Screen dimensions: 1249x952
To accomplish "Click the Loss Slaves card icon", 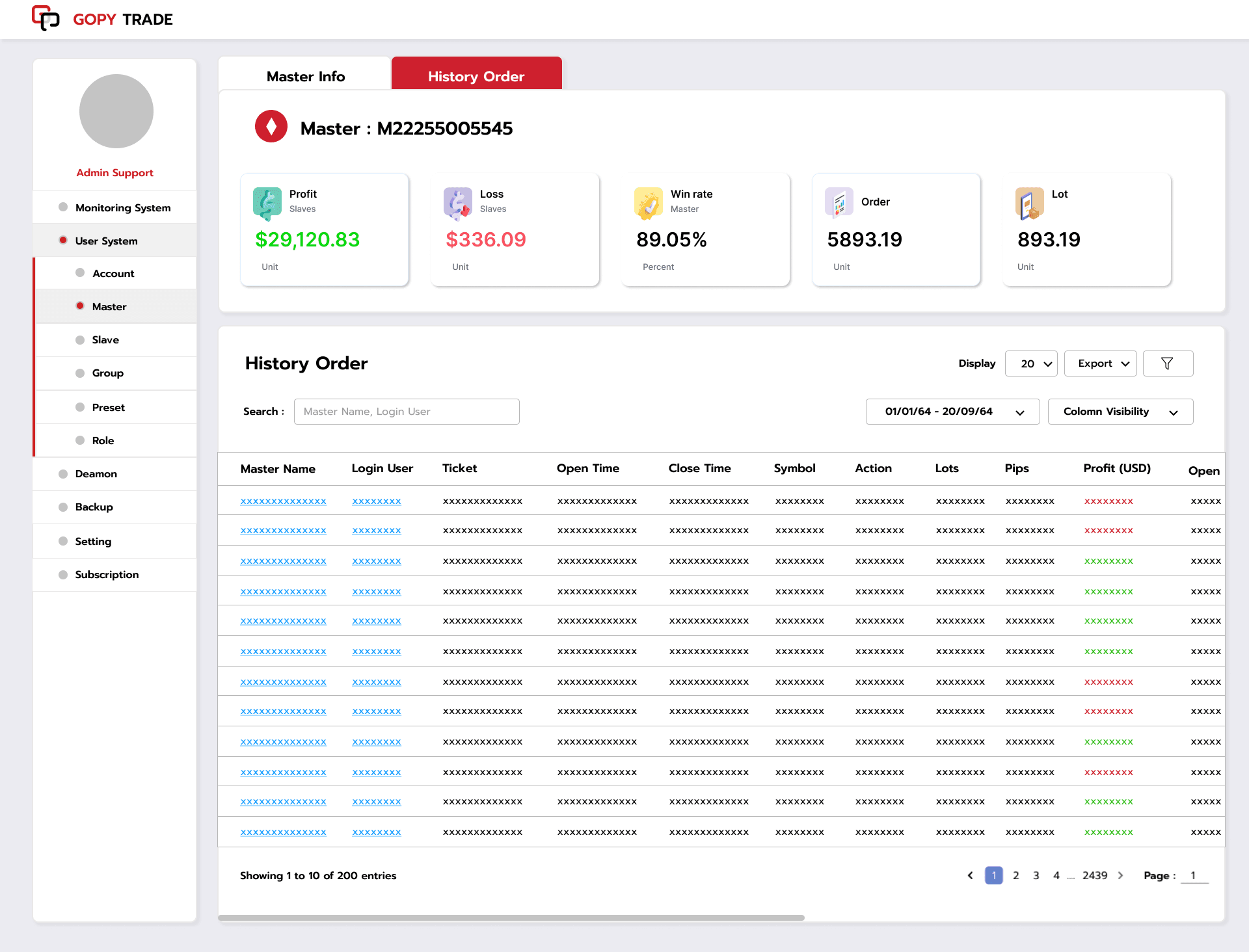I will 457,202.
